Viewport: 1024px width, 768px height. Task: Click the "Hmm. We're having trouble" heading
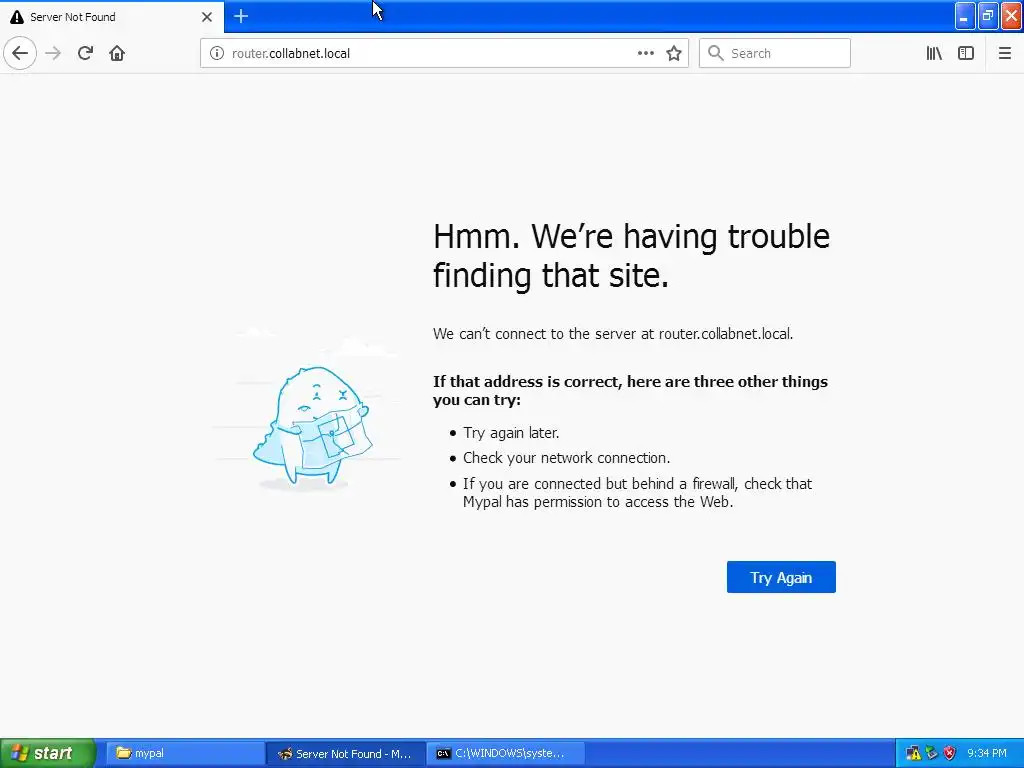click(x=632, y=236)
